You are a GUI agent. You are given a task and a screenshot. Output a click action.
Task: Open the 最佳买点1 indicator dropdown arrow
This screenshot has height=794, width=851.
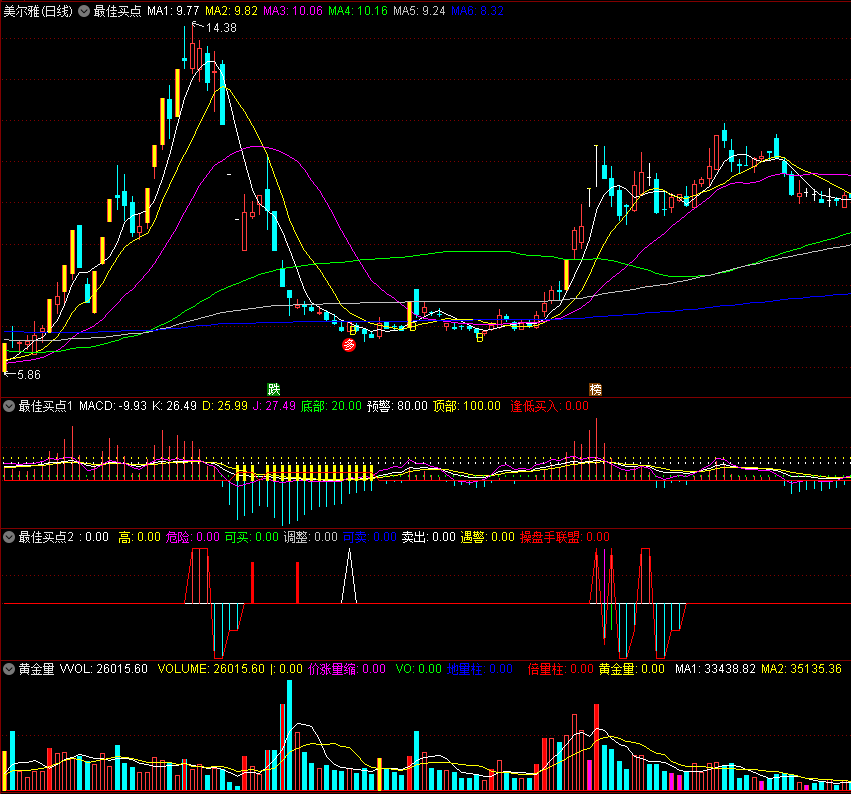pos(9,406)
